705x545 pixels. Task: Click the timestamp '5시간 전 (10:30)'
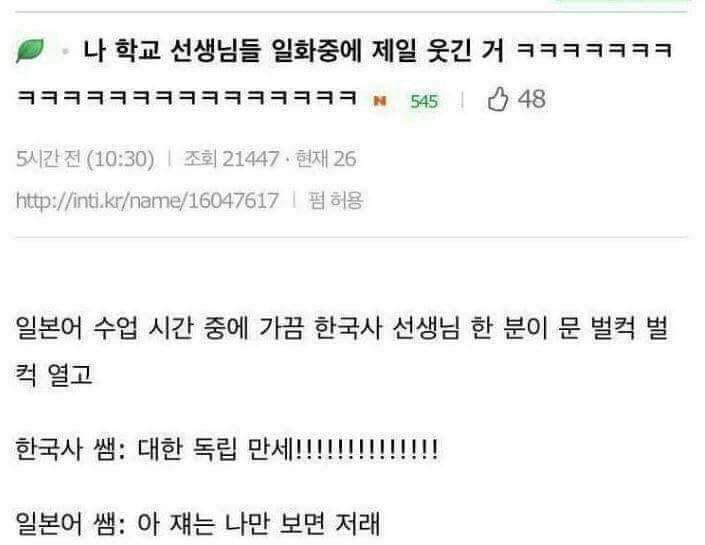point(85,159)
